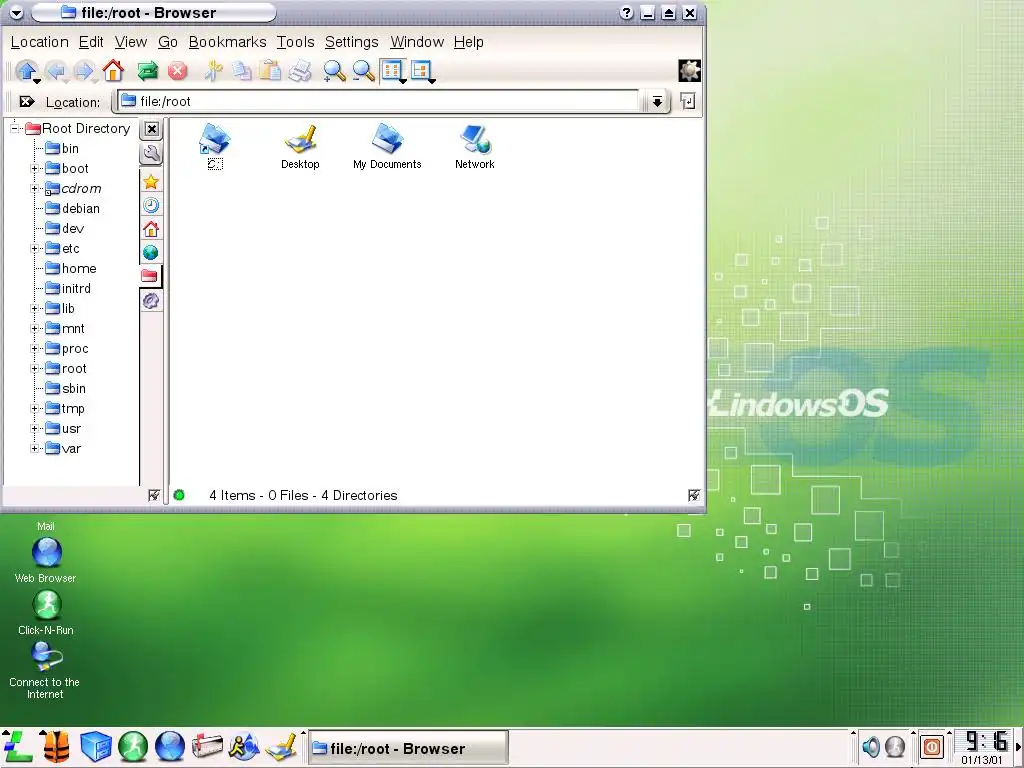
Task: Click file:/root - Browser taskbar button
Action: pyautogui.click(x=408, y=748)
